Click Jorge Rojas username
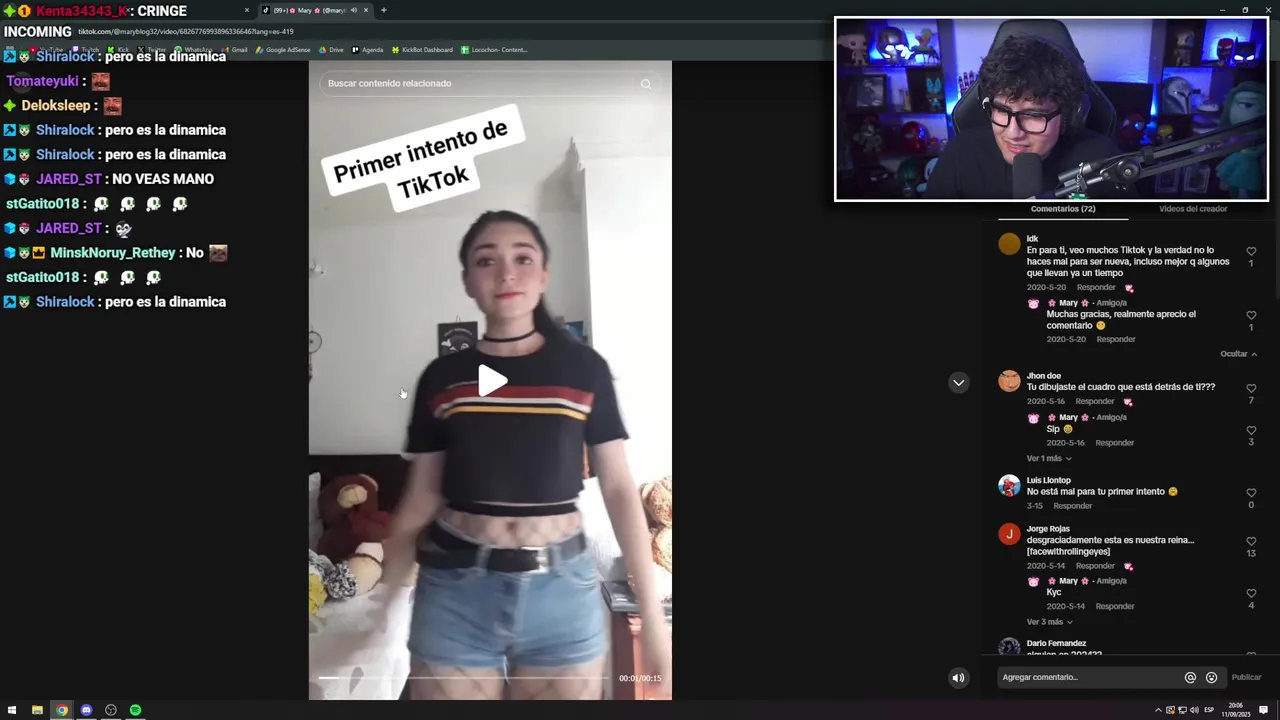This screenshot has width=1280, height=720. click(x=1048, y=529)
